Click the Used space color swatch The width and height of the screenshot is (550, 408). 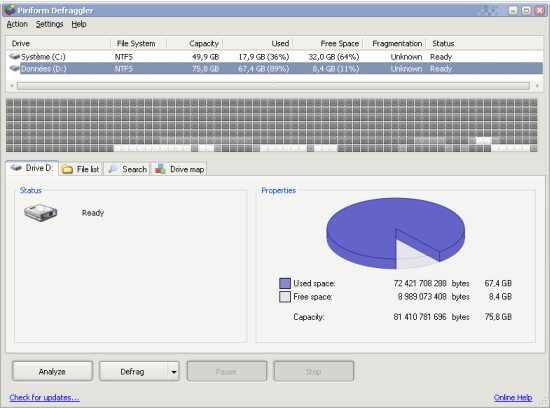pyautogui.click(x=285, y=283)
